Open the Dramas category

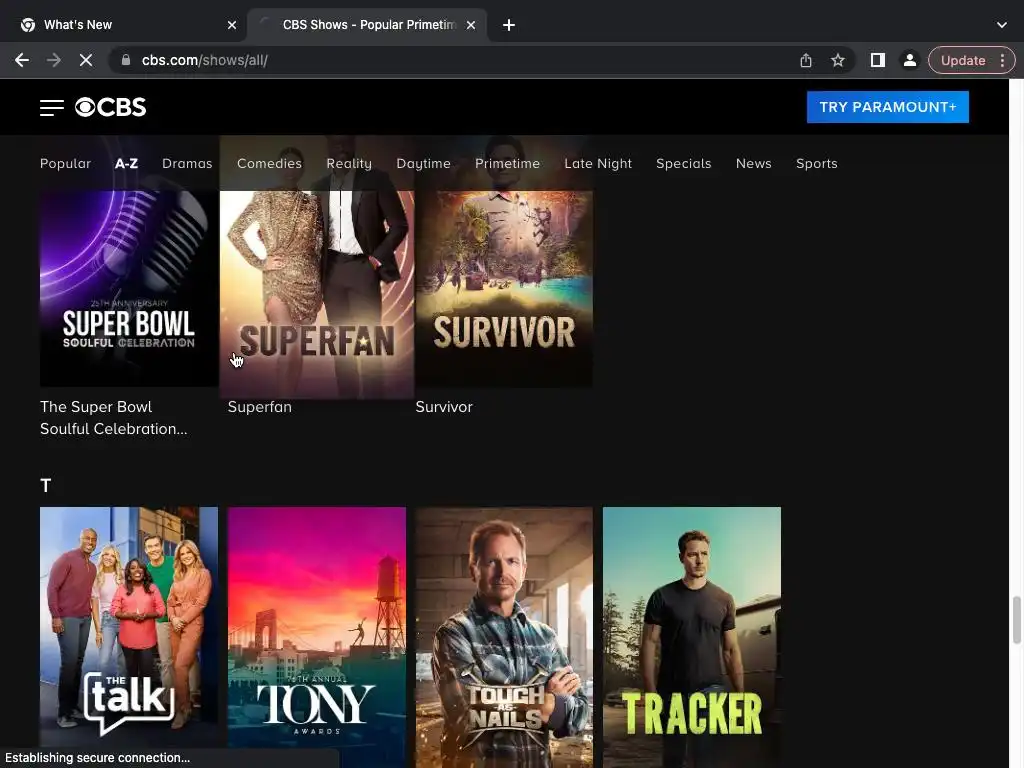pyautogui.click(x=187, y=163)
